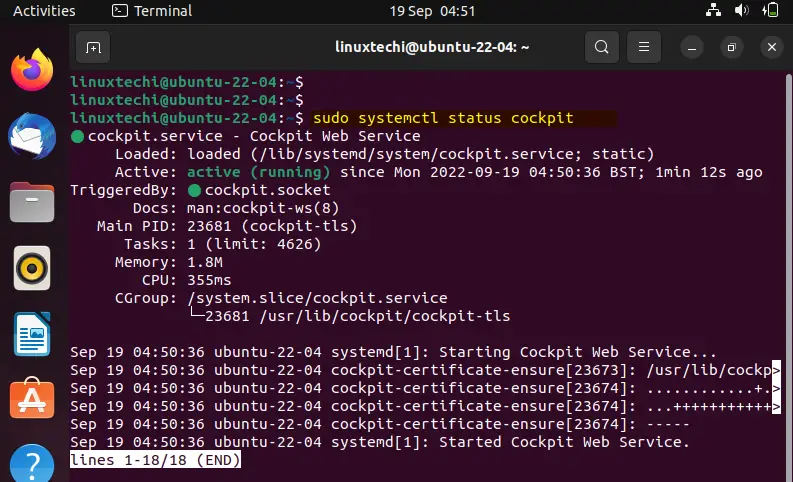Launch Thunderbird mail from the dock
Viewport: 793px width, 482px height.
(32, 136)
